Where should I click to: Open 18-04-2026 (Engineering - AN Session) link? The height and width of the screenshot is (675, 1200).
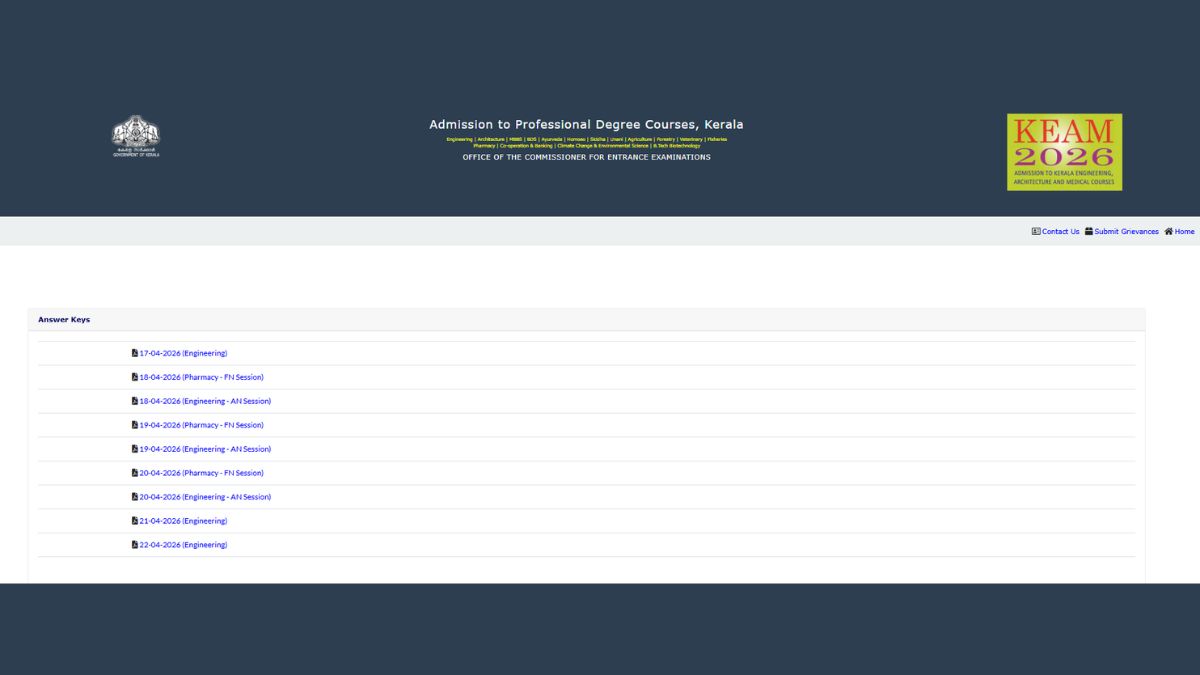pos(205,401)
